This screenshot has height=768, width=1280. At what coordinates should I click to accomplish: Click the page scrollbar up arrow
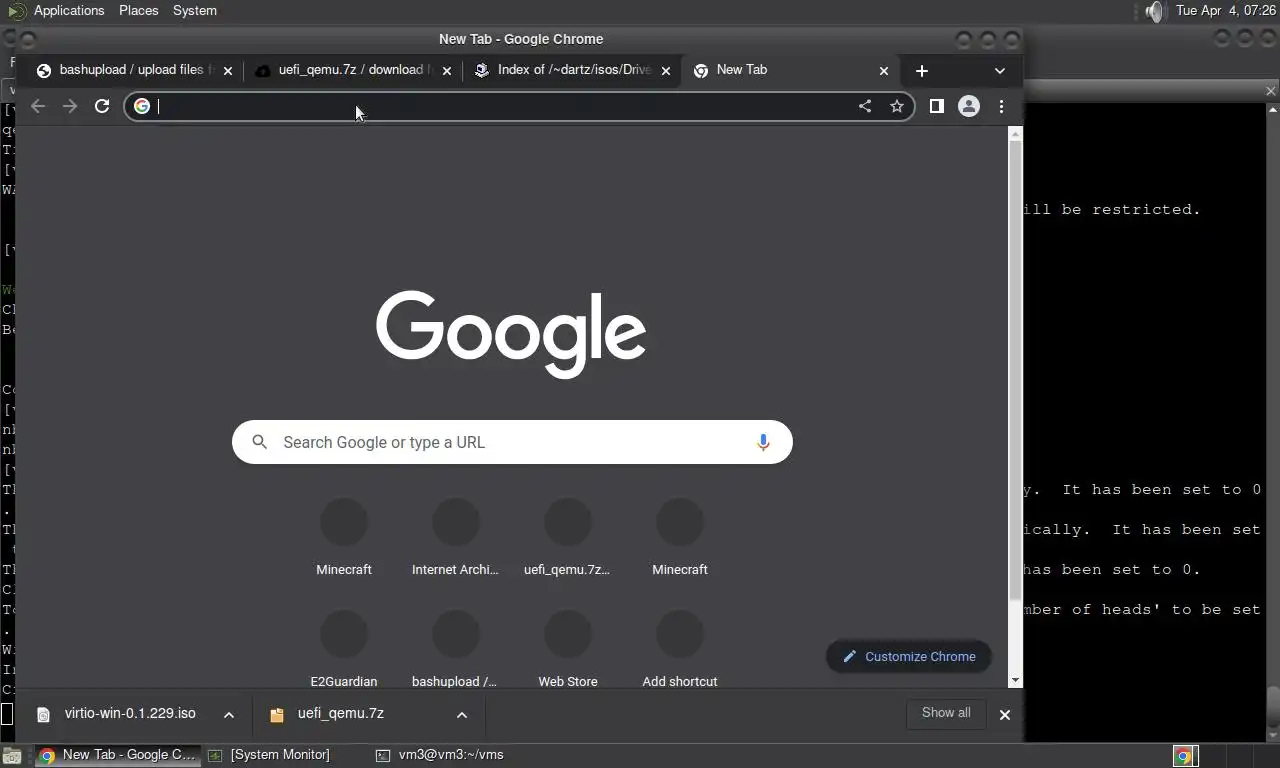(1016, 134)
